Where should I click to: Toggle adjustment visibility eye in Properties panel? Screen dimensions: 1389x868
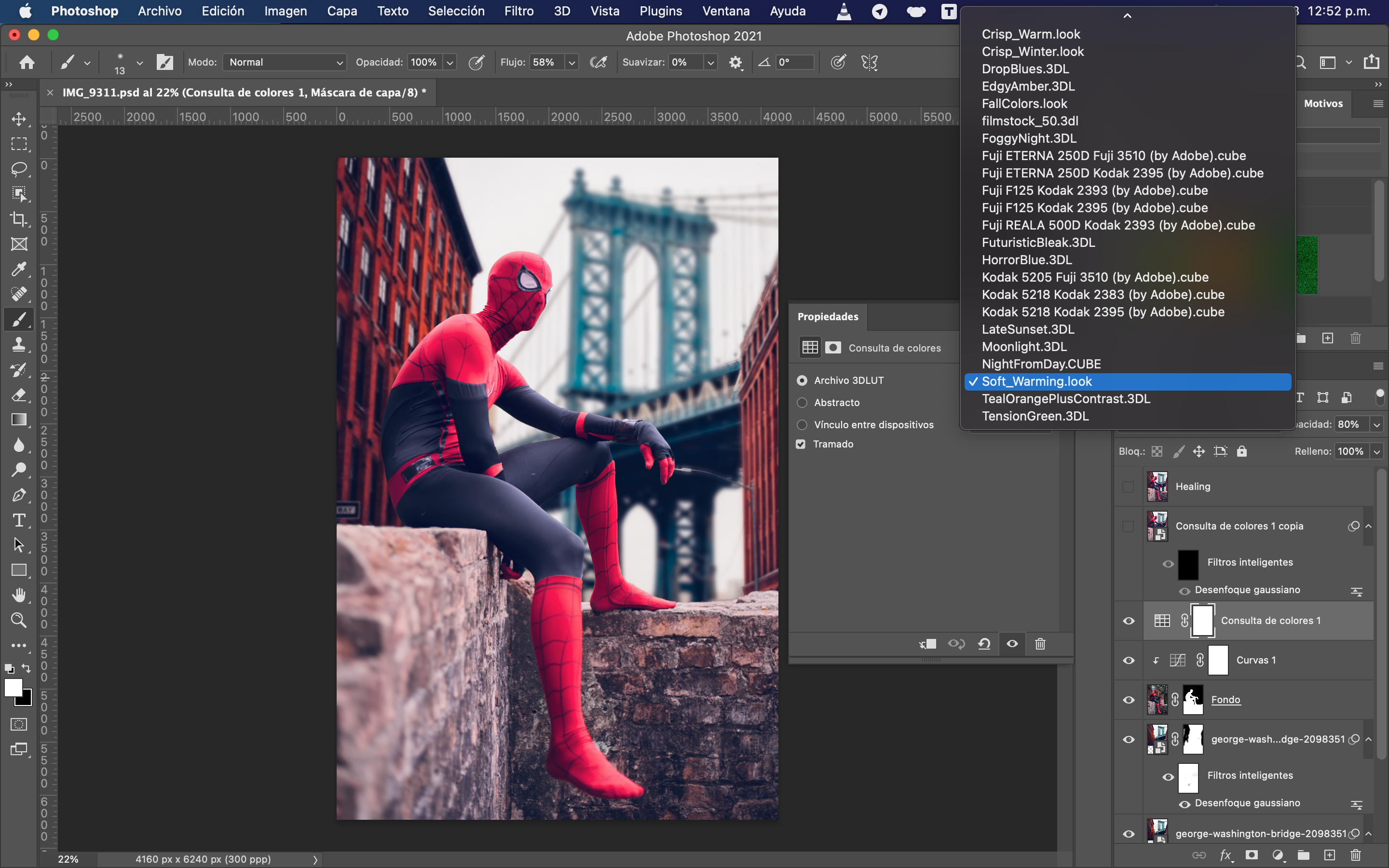(1012, 644)
